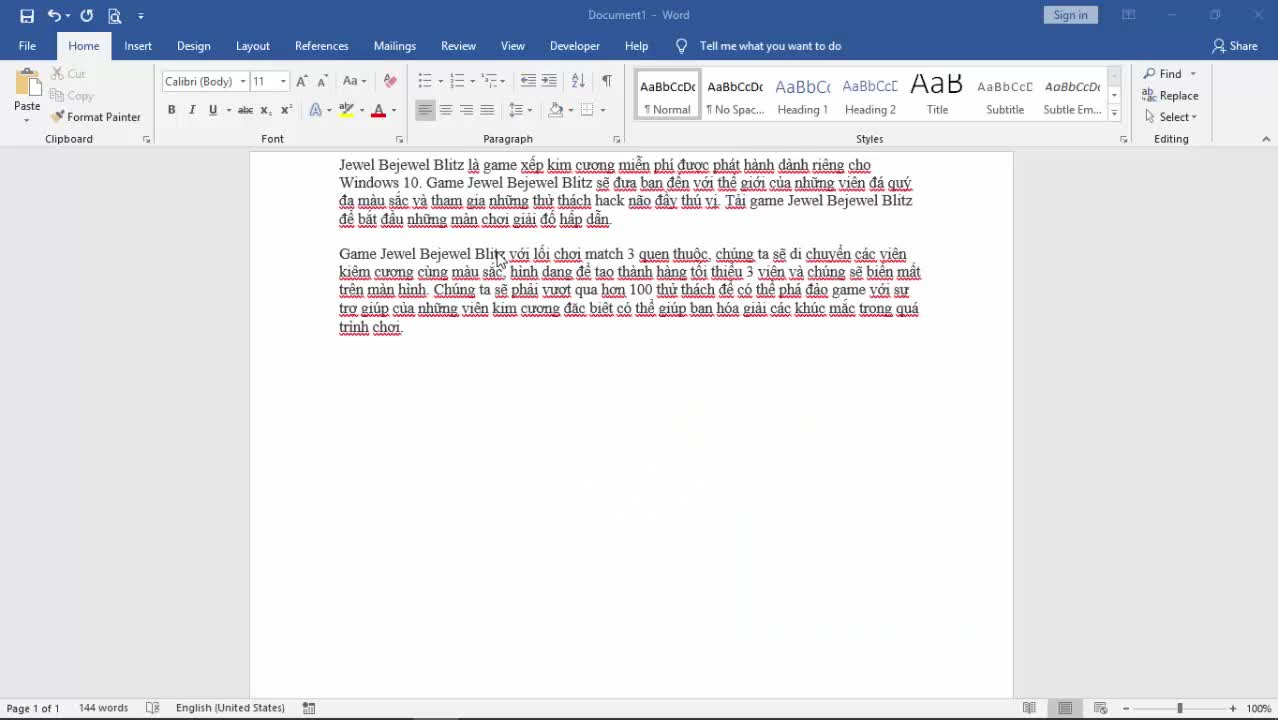
Task: Apply superscript formatting
Action: (x=286, y=110)
